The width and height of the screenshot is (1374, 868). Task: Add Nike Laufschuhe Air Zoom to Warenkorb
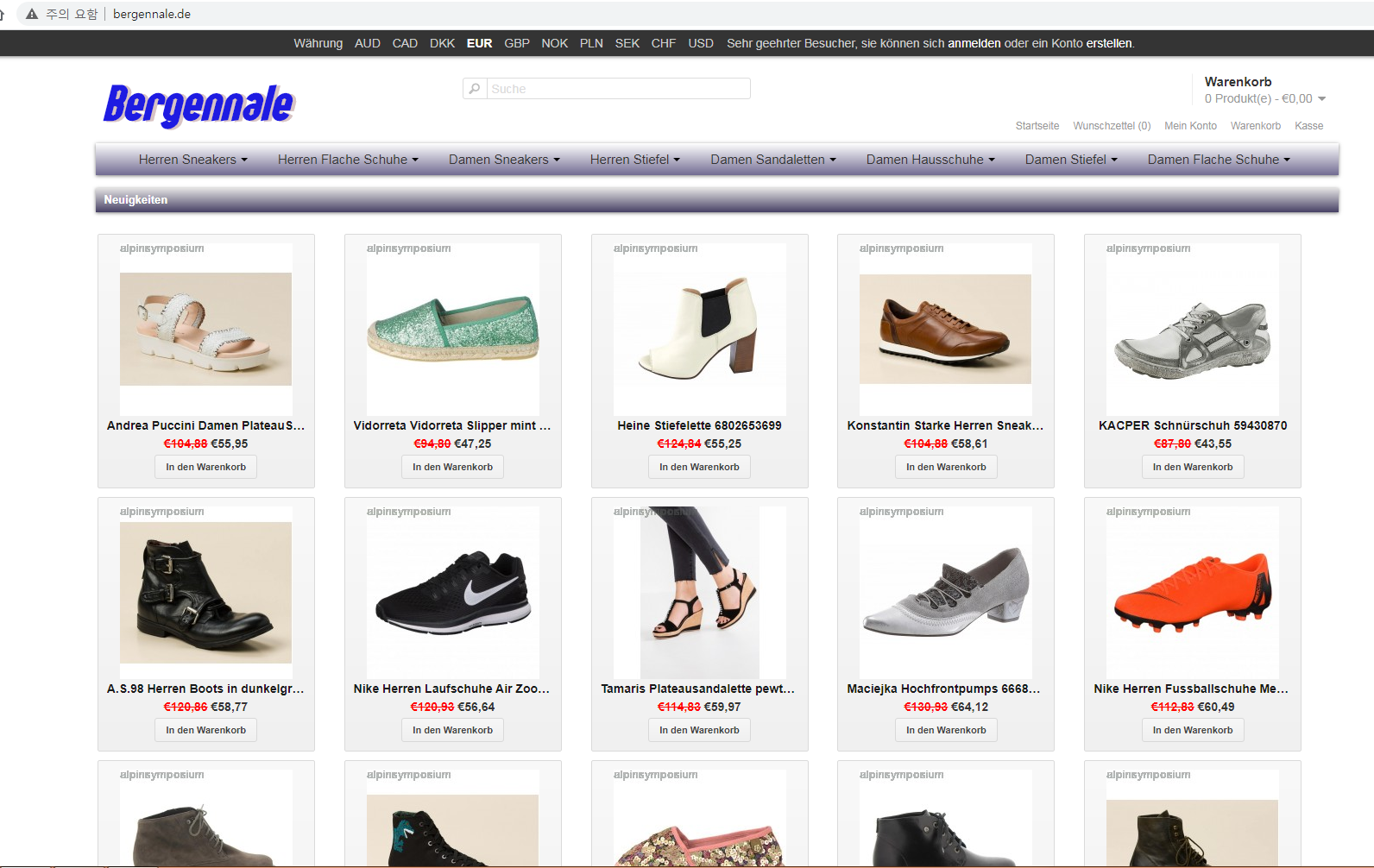point(452,730)
